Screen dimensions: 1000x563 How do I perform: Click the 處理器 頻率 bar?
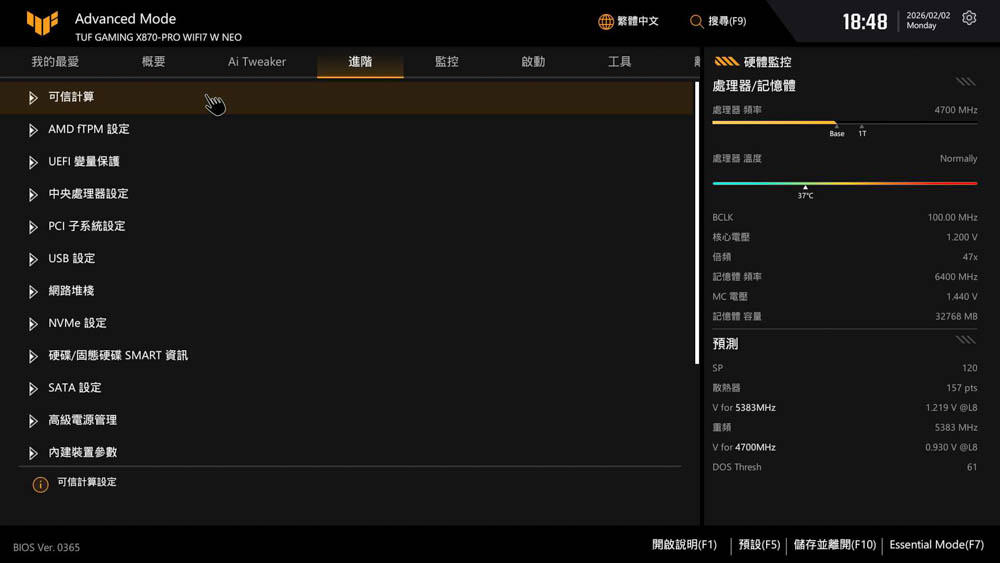844,123
